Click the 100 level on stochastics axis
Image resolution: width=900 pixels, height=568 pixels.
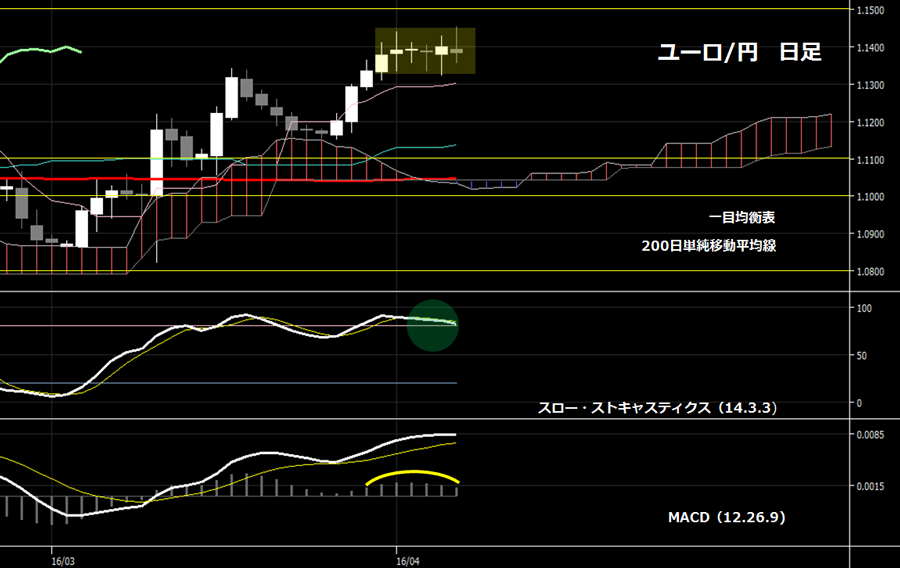[865, 308]
